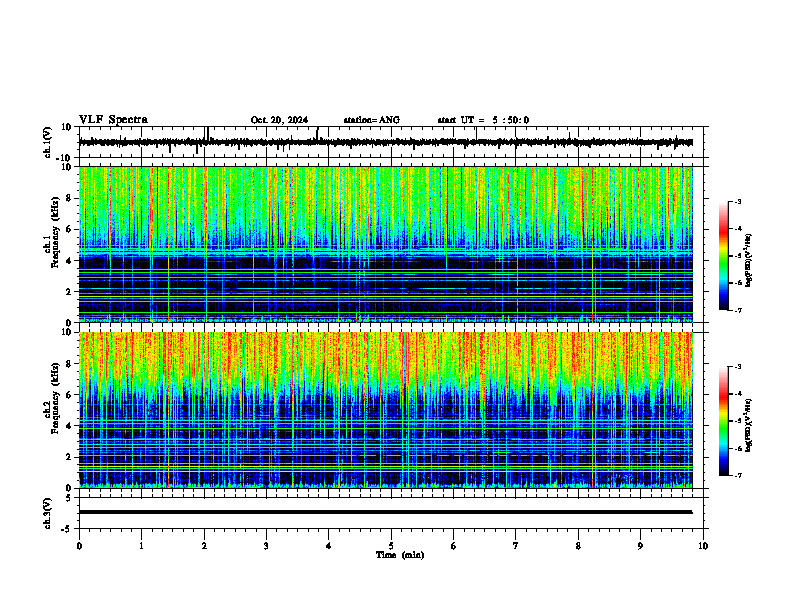
Task: Click time-axis tick label "0" at bottom
Action: (x=79, y=546)
